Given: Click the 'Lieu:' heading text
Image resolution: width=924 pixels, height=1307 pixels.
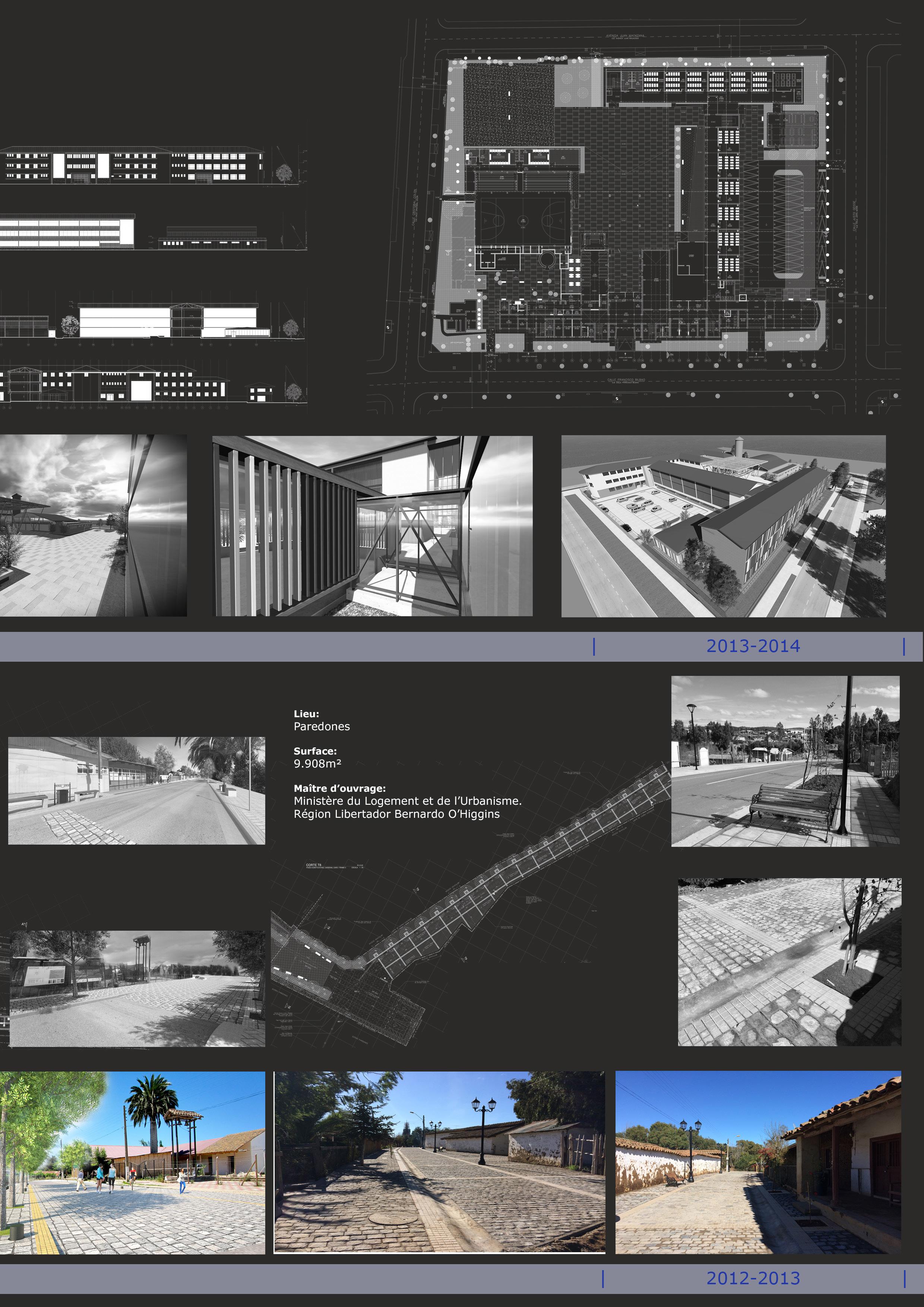Looking at the screenshot, I should [x=306, y=714].
